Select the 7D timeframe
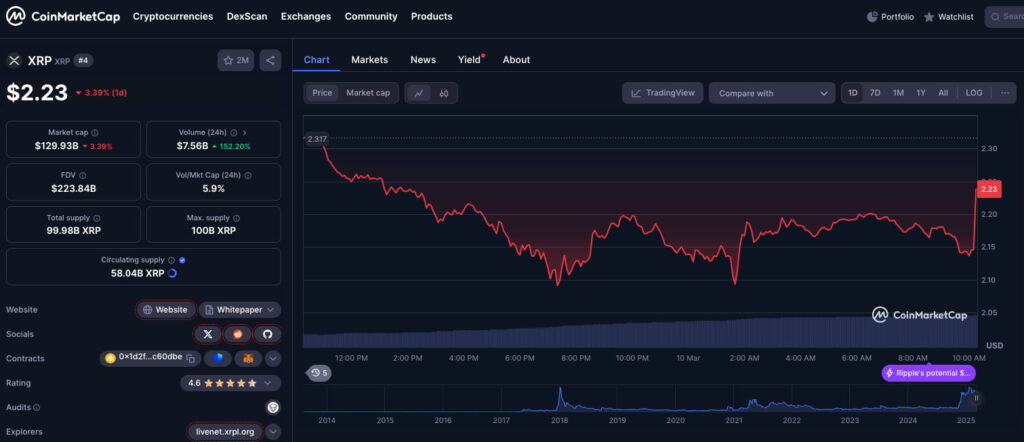 (875, 93)
